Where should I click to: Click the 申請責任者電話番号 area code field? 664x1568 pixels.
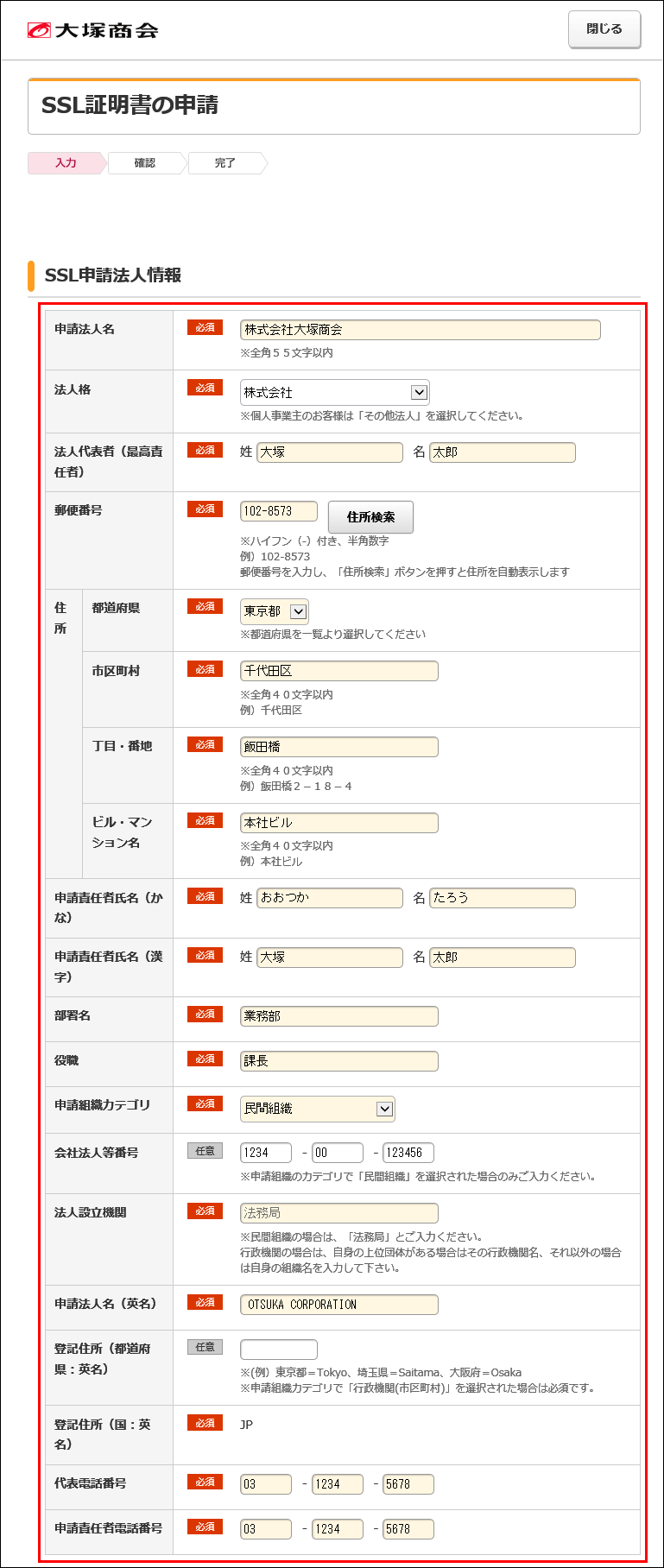pos(266,1529)
